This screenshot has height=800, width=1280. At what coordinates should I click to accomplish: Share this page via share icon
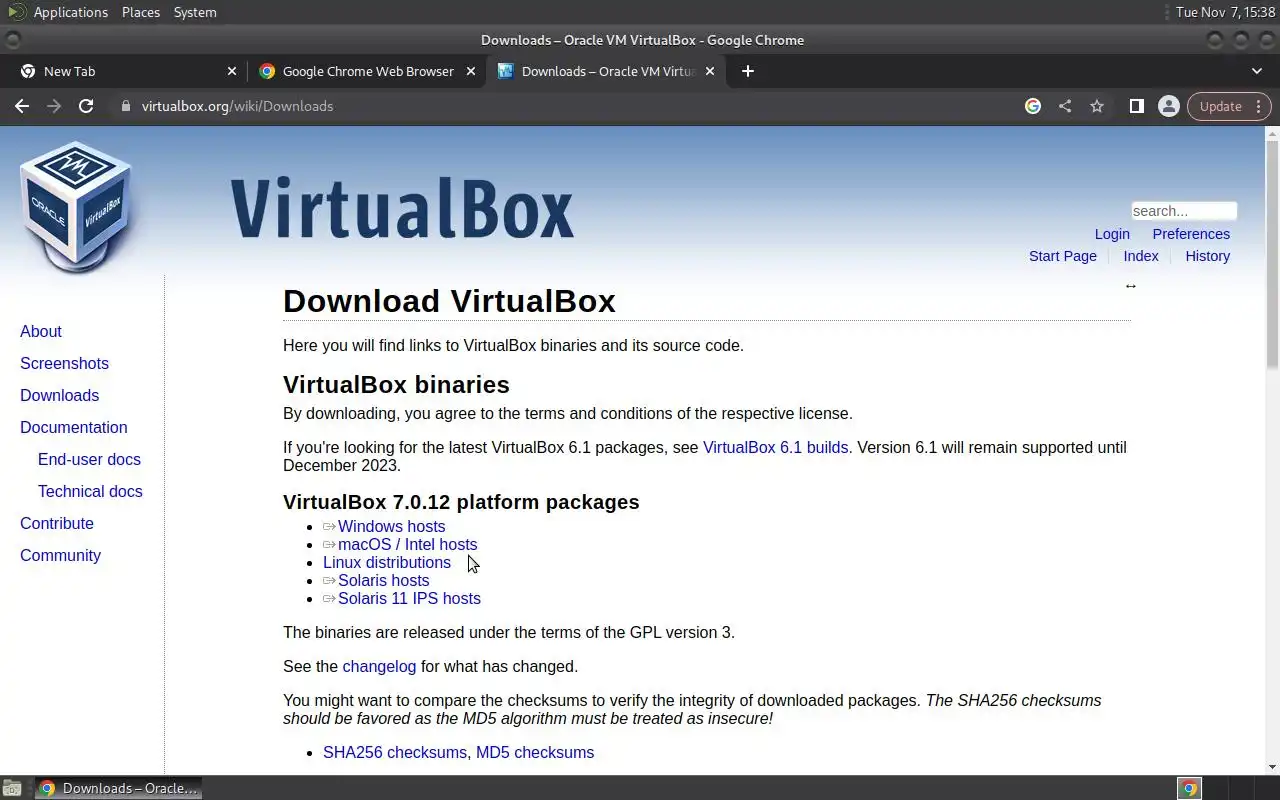coord(1065,106)
